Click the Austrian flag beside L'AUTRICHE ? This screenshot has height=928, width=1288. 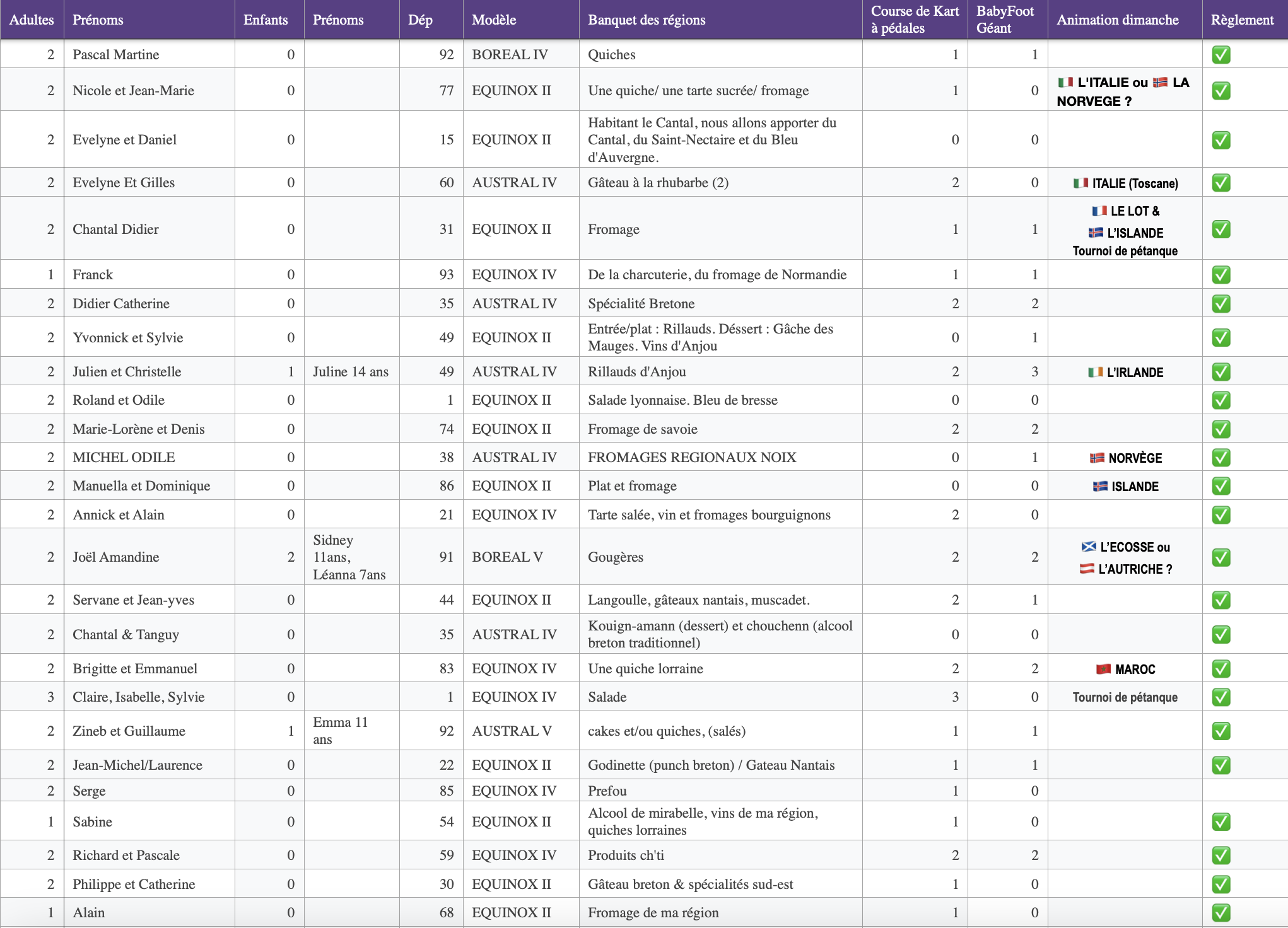(x=1087, y=569)
